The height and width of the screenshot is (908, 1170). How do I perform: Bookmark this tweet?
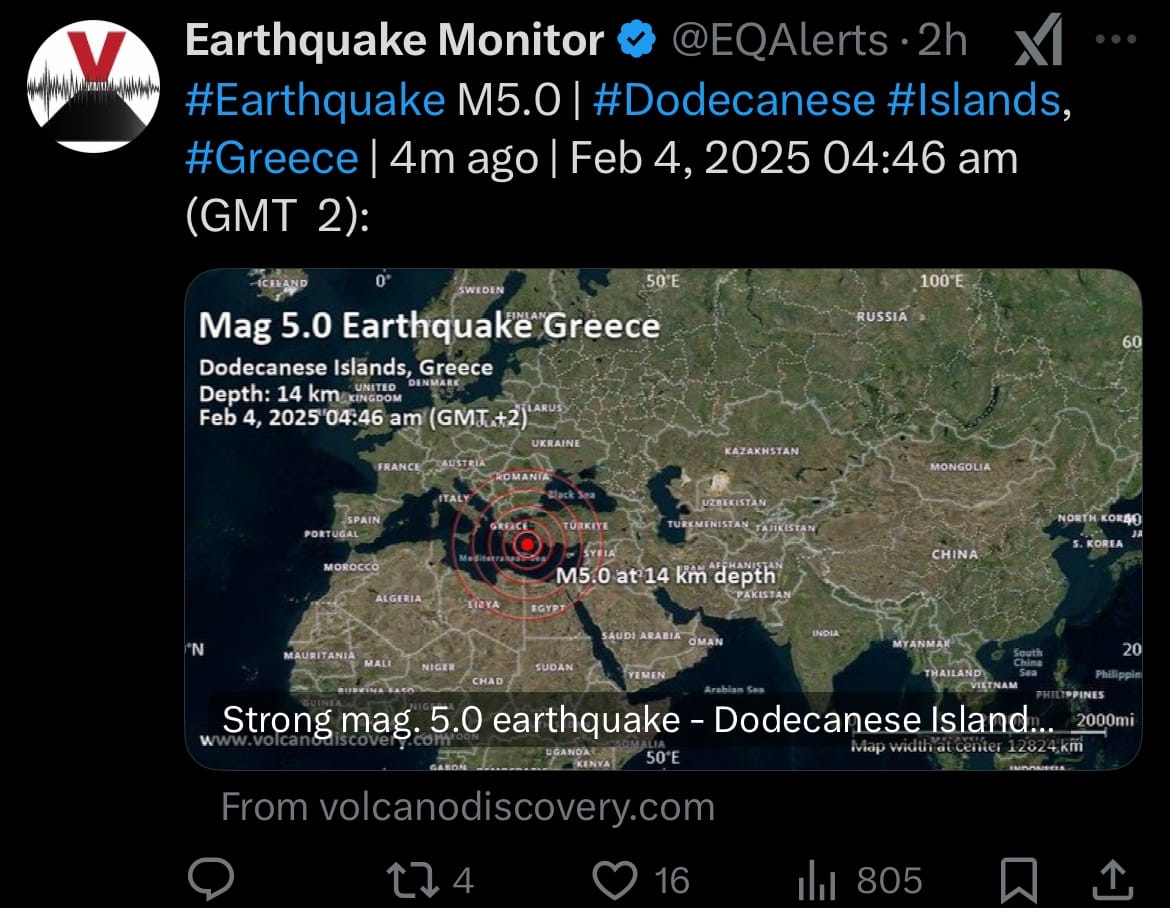click(1019, 880)
